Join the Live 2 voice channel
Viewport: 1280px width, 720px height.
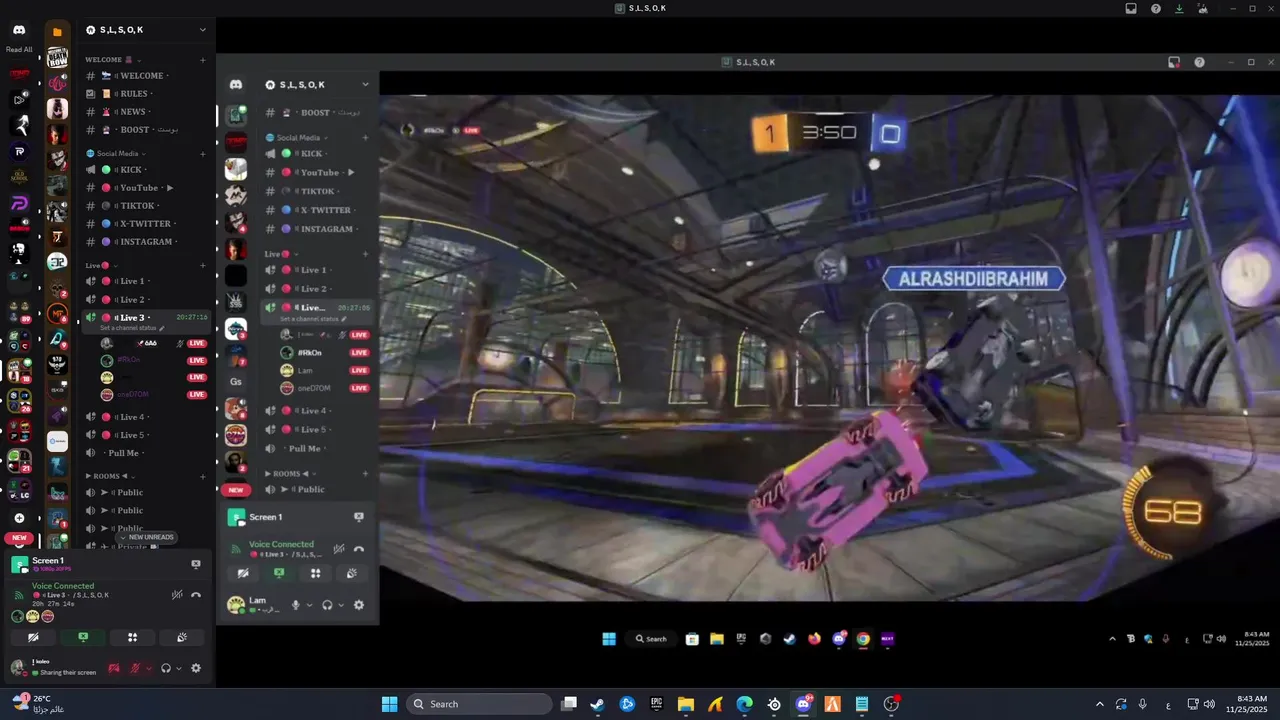pyautogui.click(x=147, y=300)
